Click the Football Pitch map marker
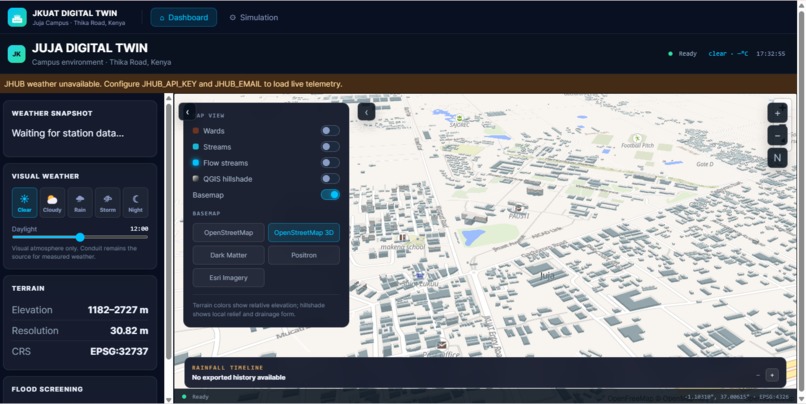 [x=637, y=138]
